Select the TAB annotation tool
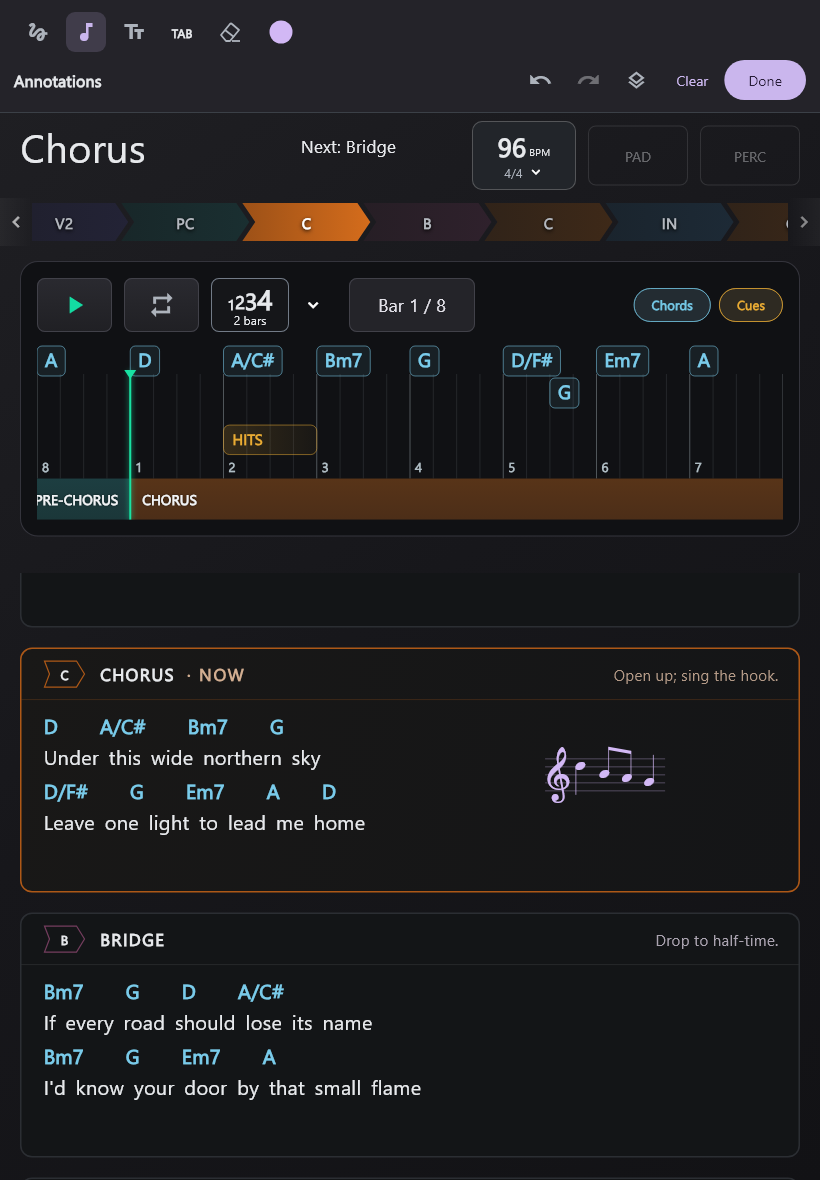 (x=182, y=32)
